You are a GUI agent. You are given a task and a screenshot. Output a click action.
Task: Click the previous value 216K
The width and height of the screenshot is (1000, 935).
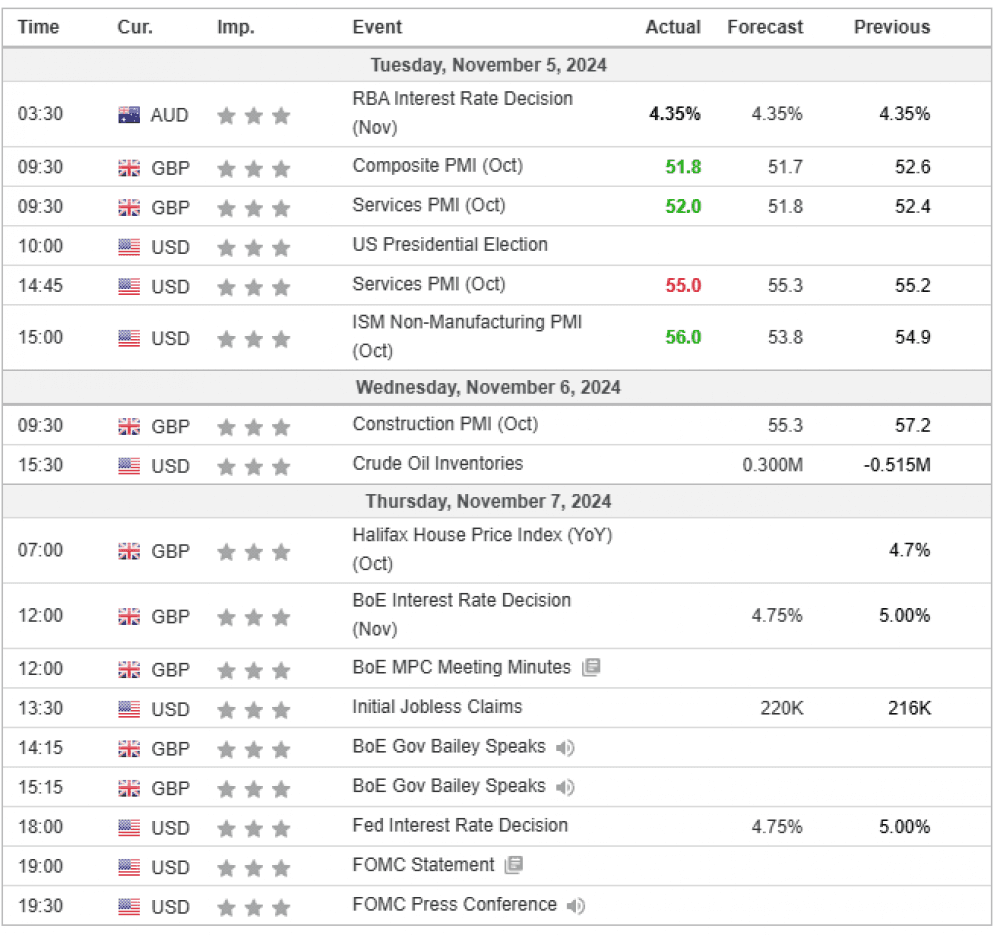coord(909,708)
